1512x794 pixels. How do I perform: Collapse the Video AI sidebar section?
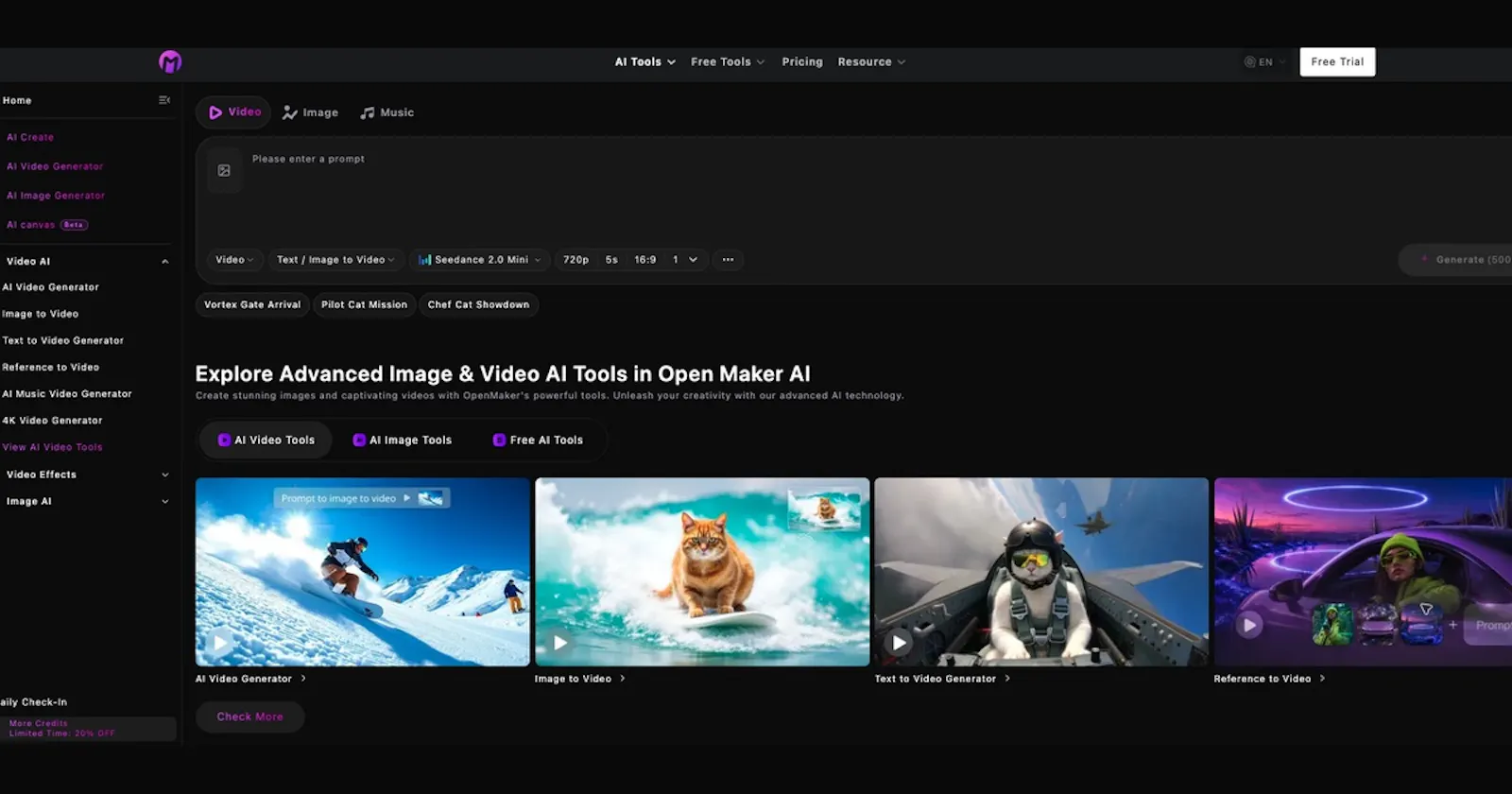point(164,262)
